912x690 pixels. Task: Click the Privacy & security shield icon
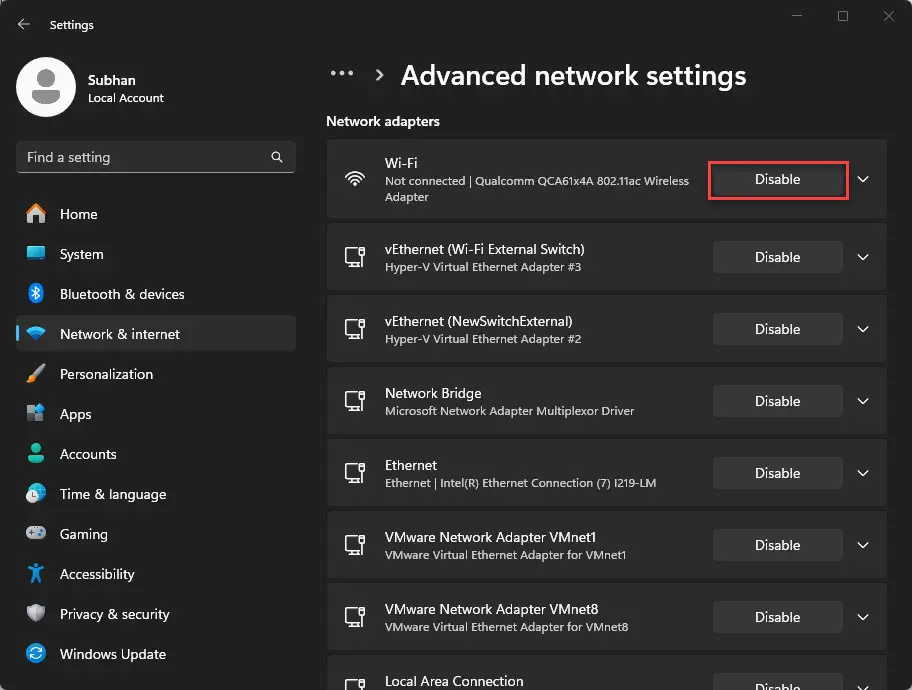click(36, 614)
